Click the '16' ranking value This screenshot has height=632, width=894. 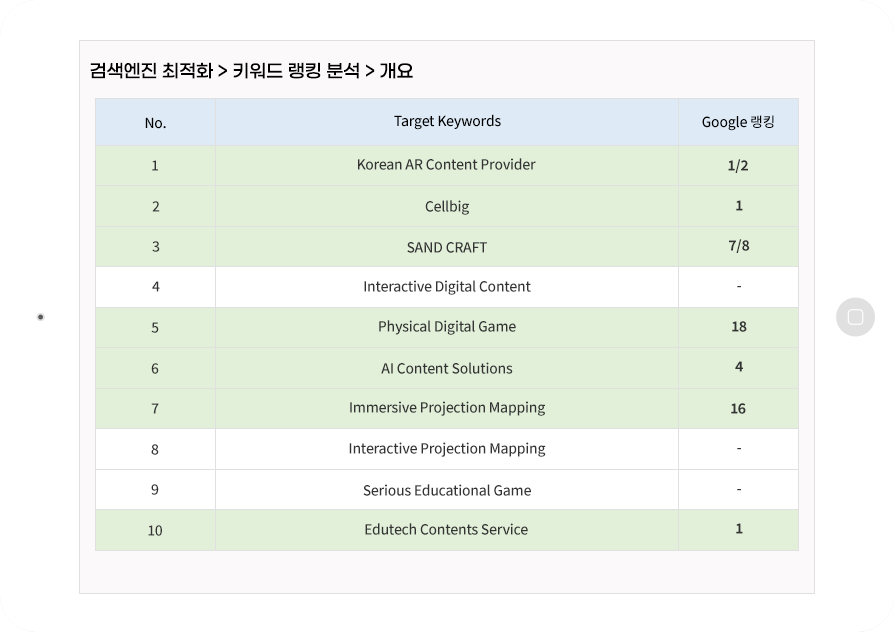(x=738, y=408)
